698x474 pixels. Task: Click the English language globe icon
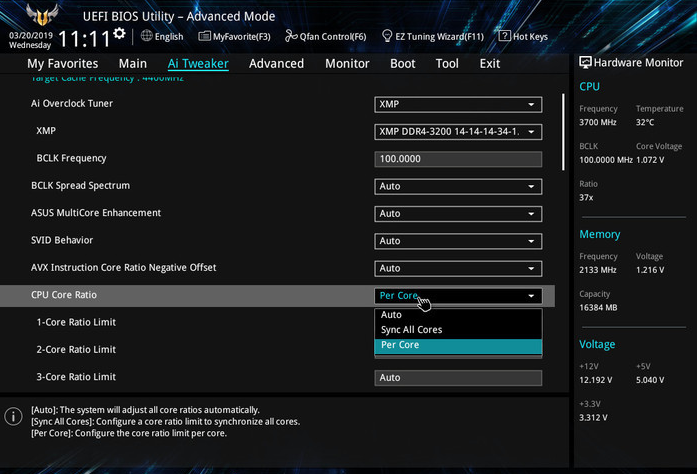point(147,36)
